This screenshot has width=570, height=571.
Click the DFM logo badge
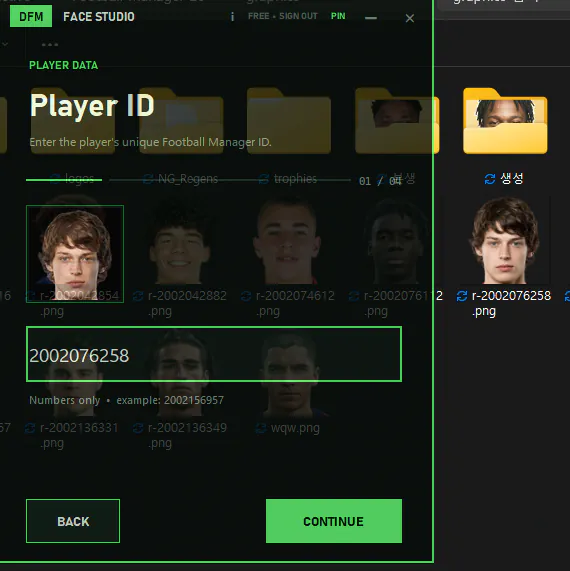pos(31,16)
